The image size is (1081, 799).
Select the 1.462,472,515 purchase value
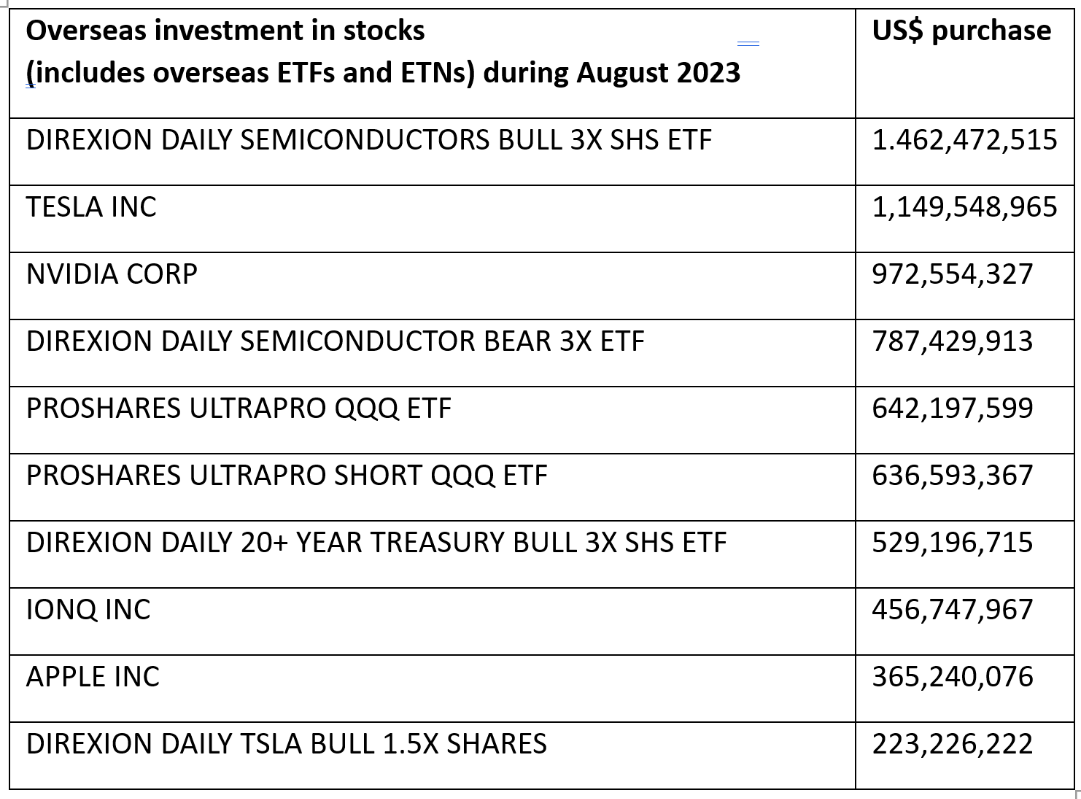pyautogui.click(x=964, y=140)
